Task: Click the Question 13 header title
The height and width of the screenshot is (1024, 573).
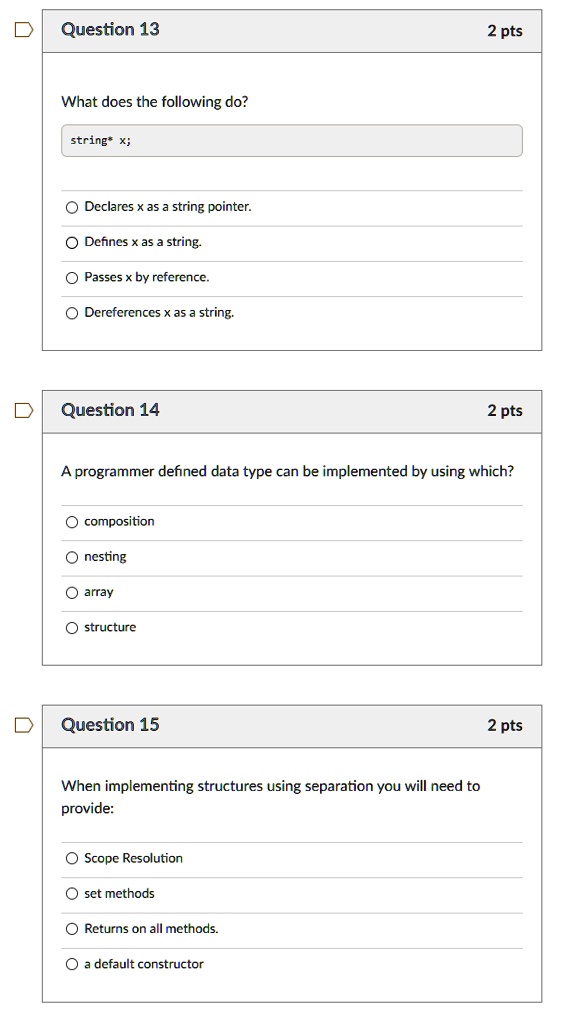Action: click(110, 29)
